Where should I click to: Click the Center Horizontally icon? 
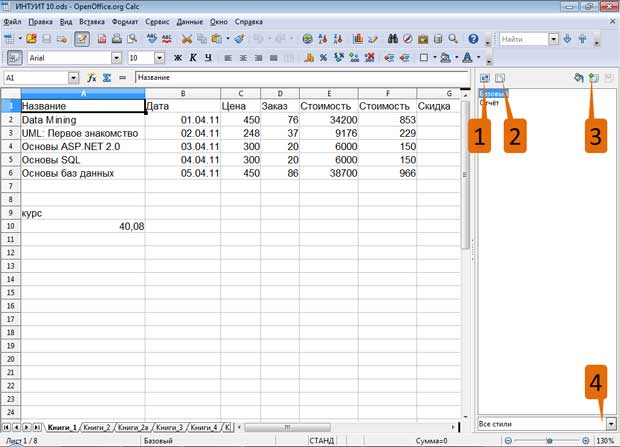coord(243,58)
